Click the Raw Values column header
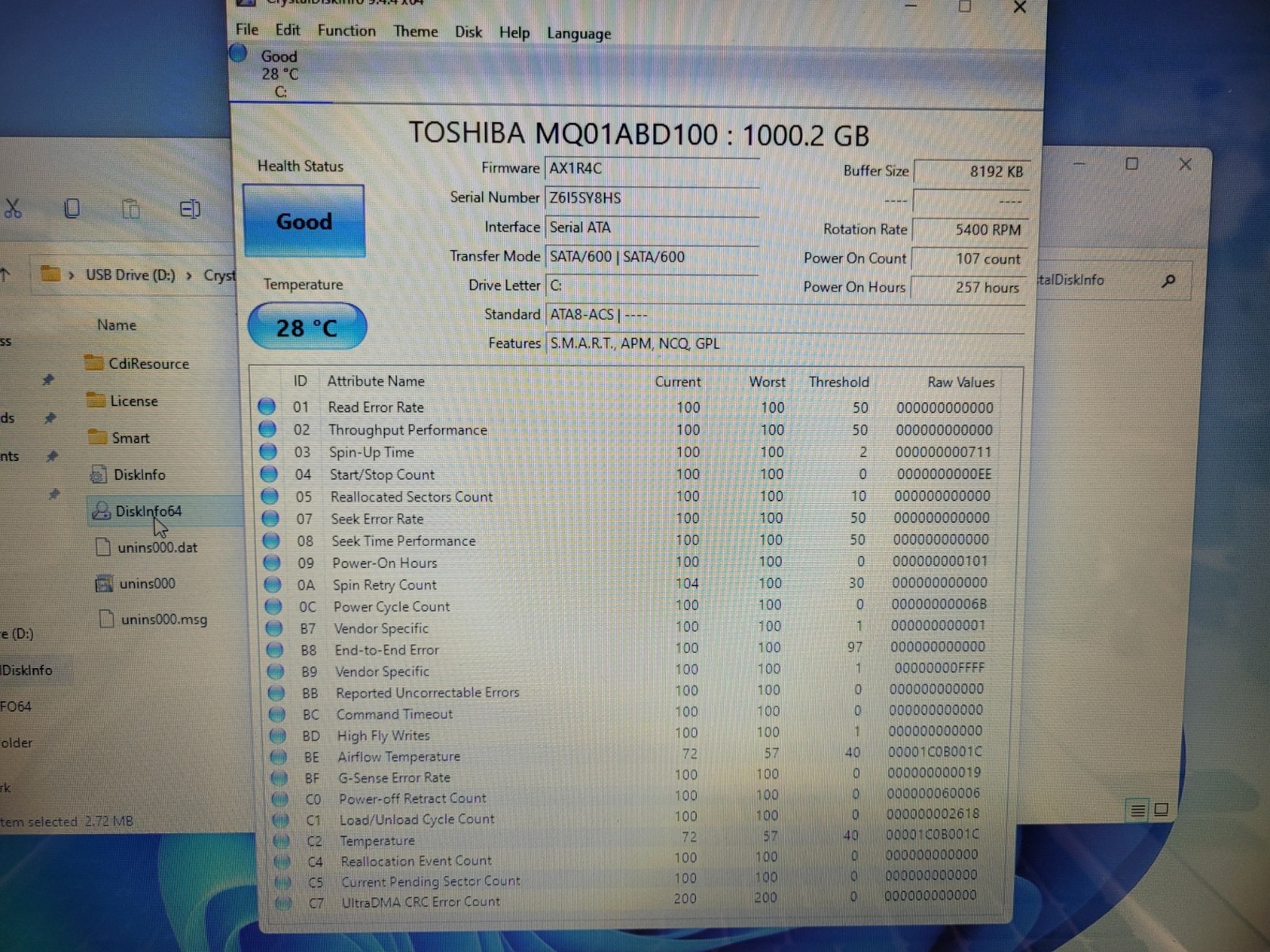This screenshot has width=1270, height=952. (x=960, y=382)
